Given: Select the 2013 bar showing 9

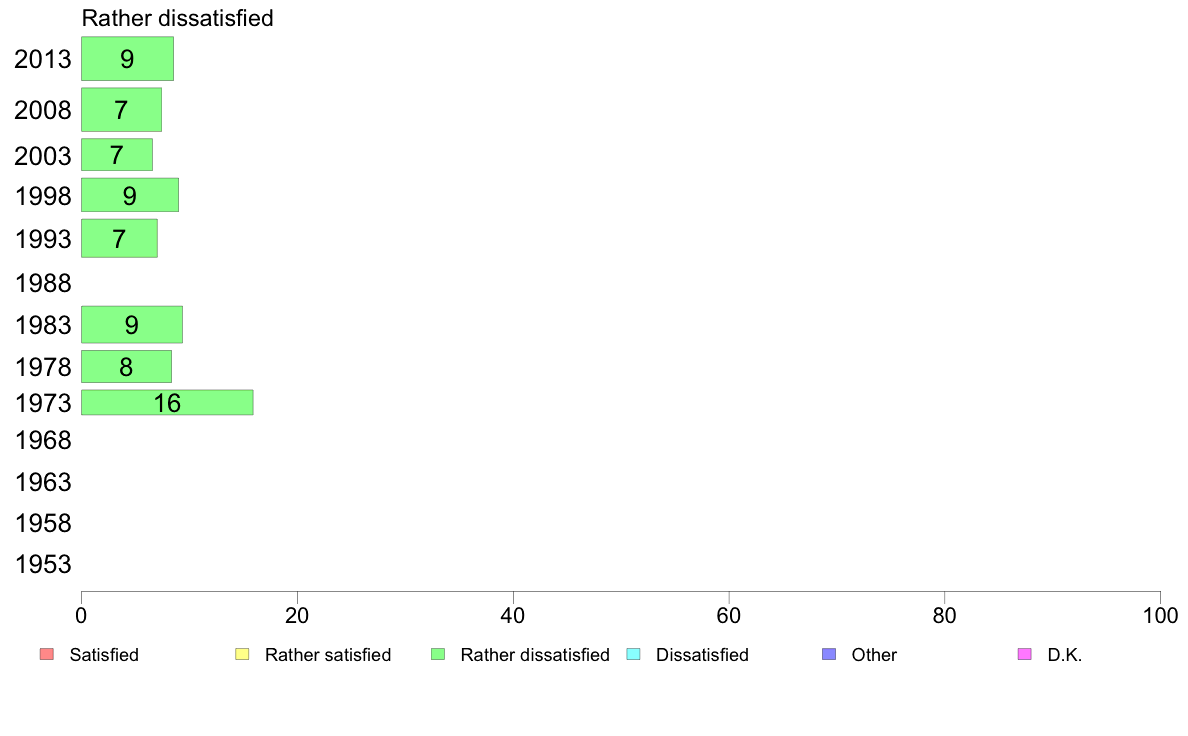Looking at the screenshot, I should [x=127, y=58].
